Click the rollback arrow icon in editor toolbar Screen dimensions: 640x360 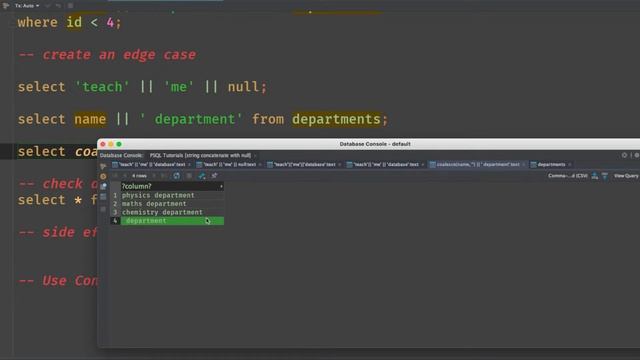tap(58, 6)
